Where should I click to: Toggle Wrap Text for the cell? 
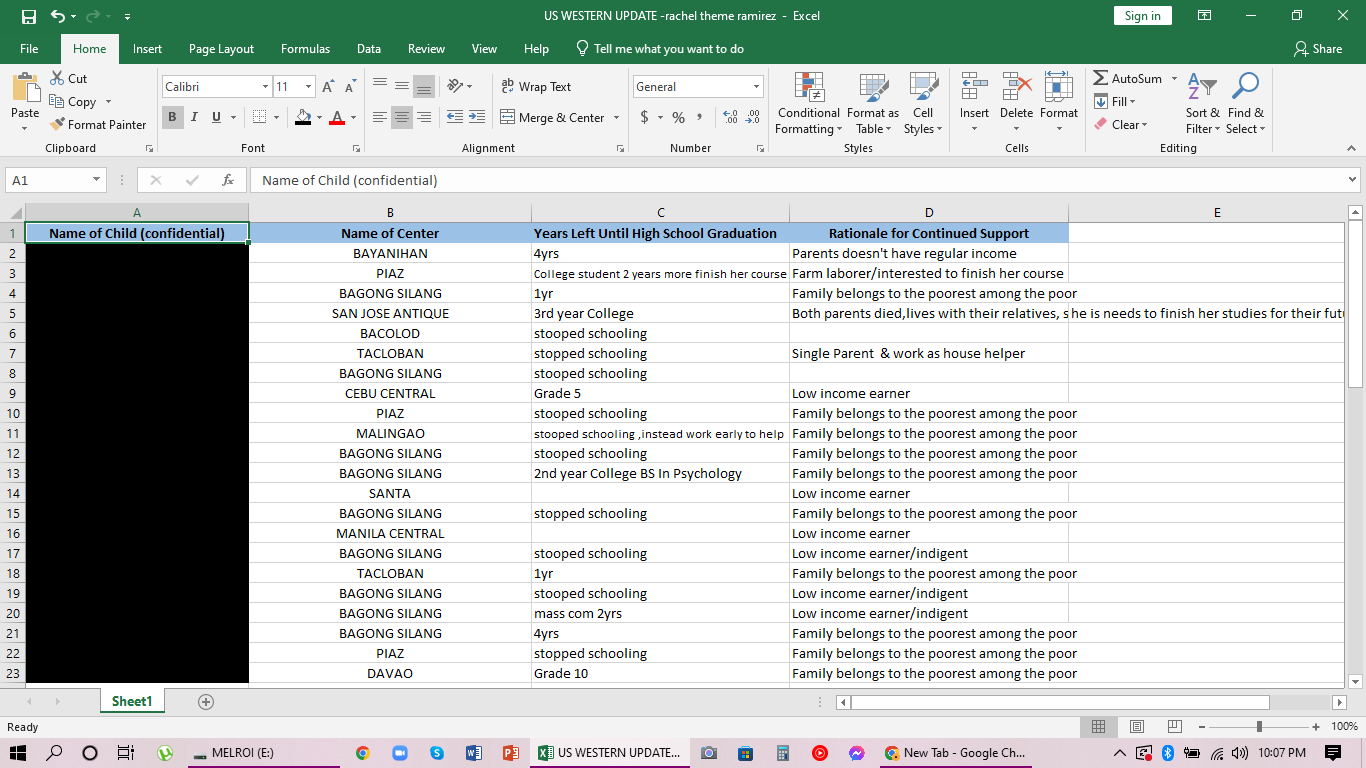pos(536,87)
